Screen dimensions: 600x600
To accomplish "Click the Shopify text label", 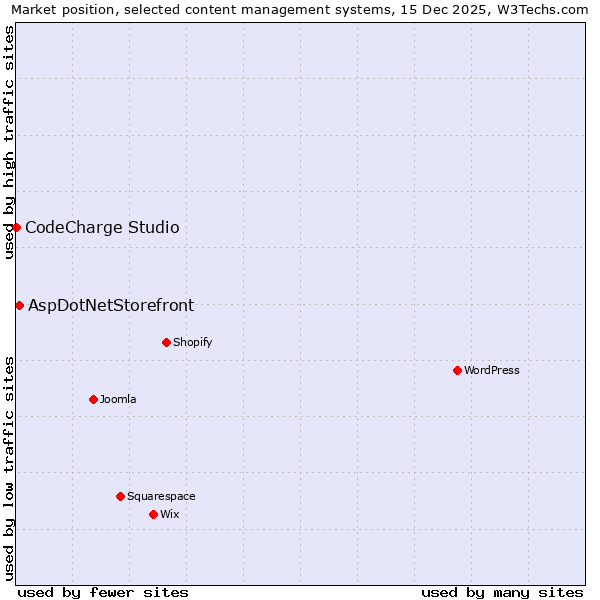I will (x=192, y=343).
